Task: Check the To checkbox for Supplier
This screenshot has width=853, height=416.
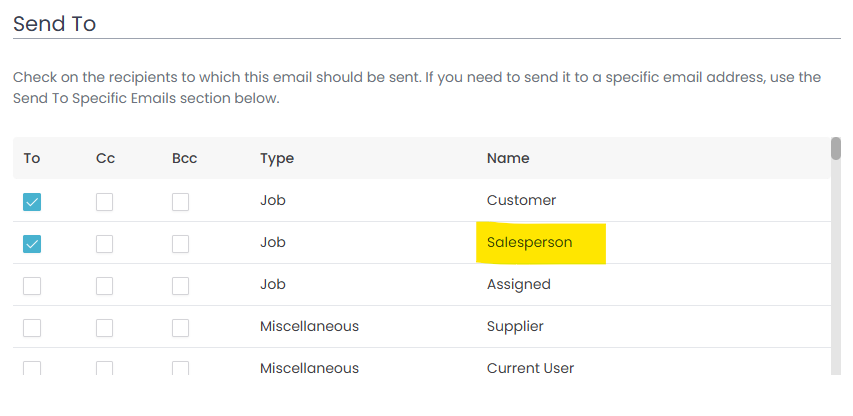Action: 32,328
